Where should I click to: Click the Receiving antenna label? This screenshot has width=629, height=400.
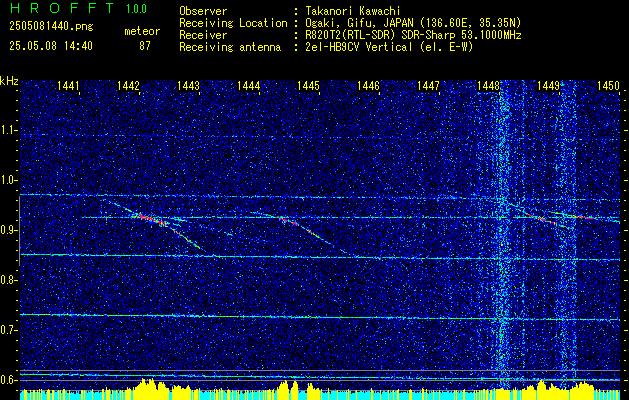click(230, 47)
